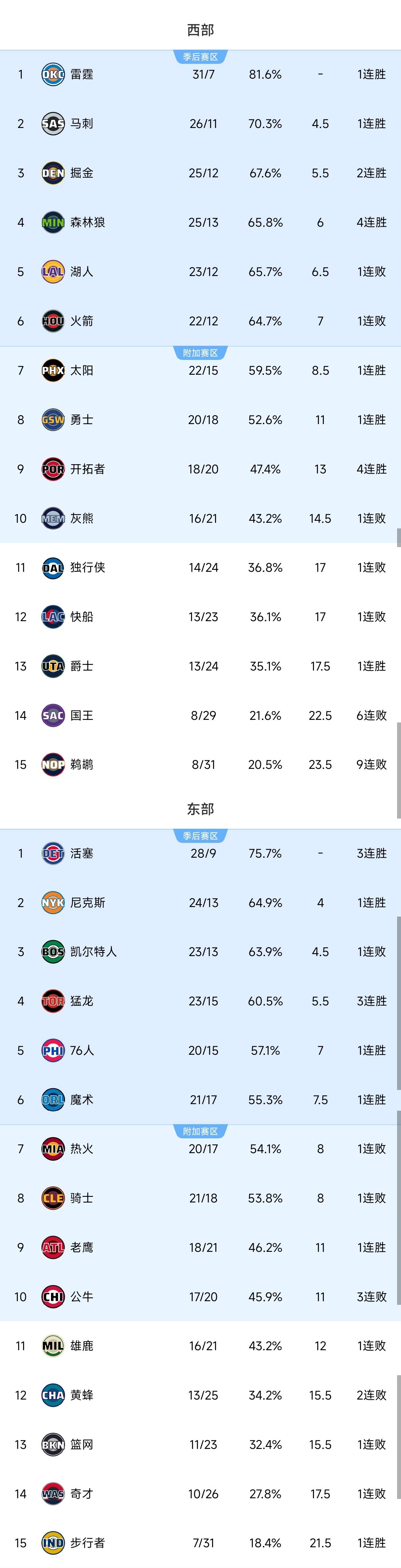Tap the eastern 附加赛区 label
Viewport: 401px width, 1568px height.
click(200, 1131)
